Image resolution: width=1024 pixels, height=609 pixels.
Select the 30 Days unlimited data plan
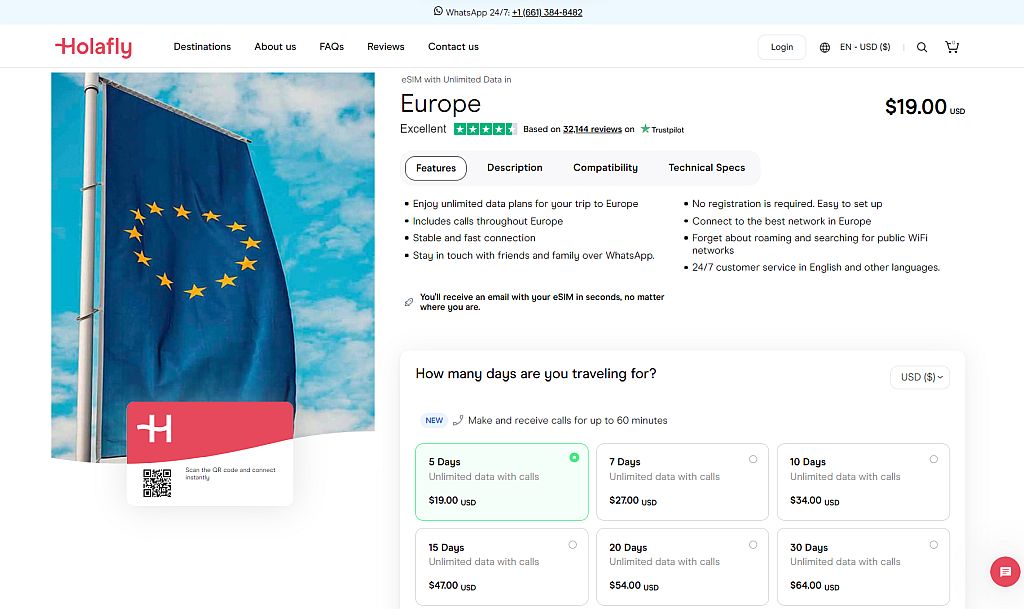(x=863, y=566)
